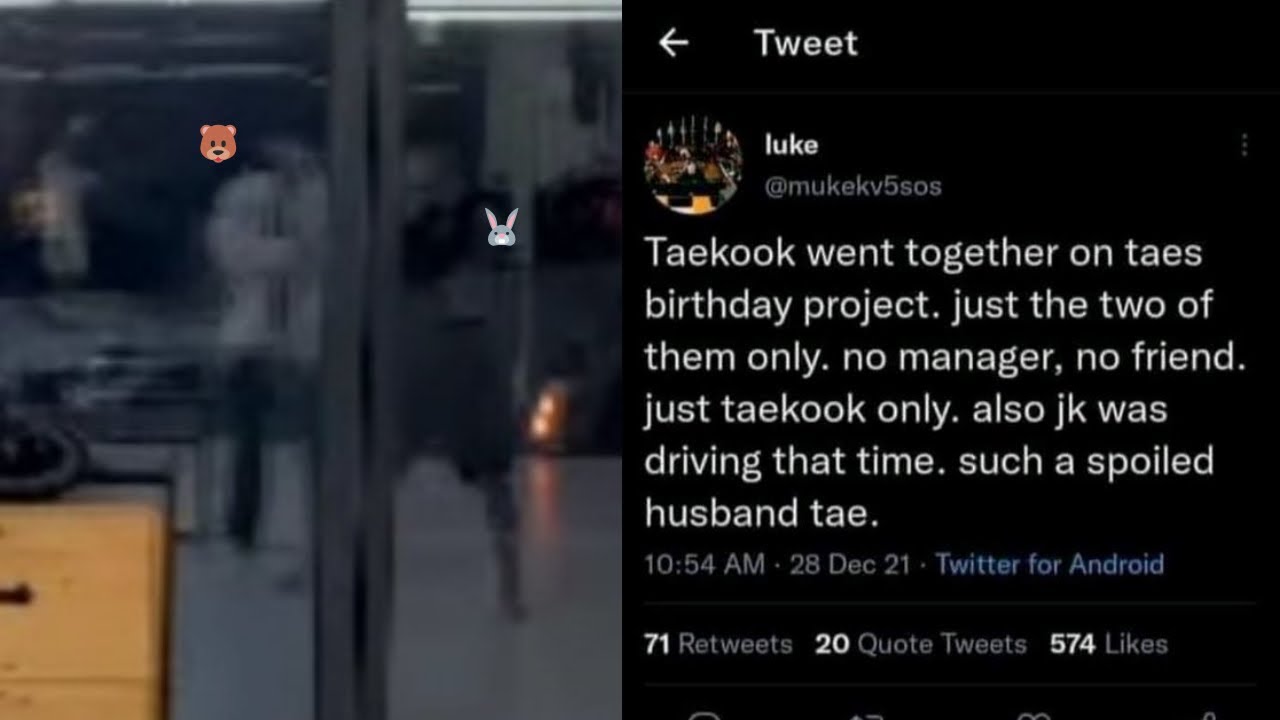This screenshot has width=1280, height=720.
Task: Select the rabbit emoji sticker on photo
Action: tap(501, 227)
